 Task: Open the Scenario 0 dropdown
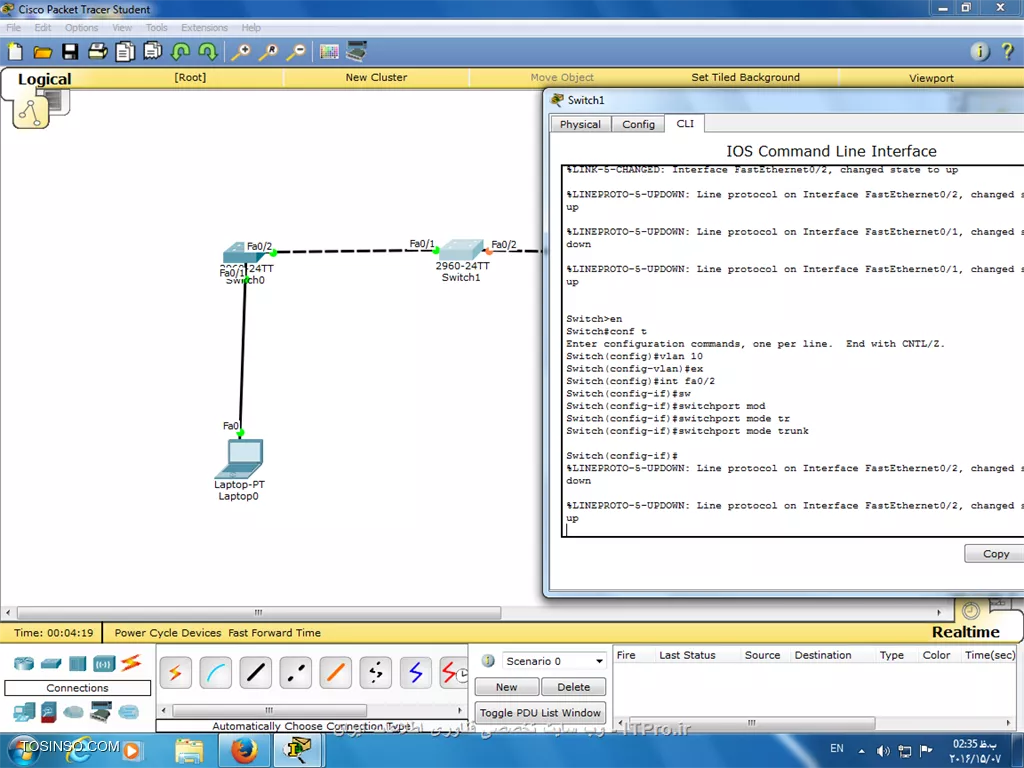point(554,661)
